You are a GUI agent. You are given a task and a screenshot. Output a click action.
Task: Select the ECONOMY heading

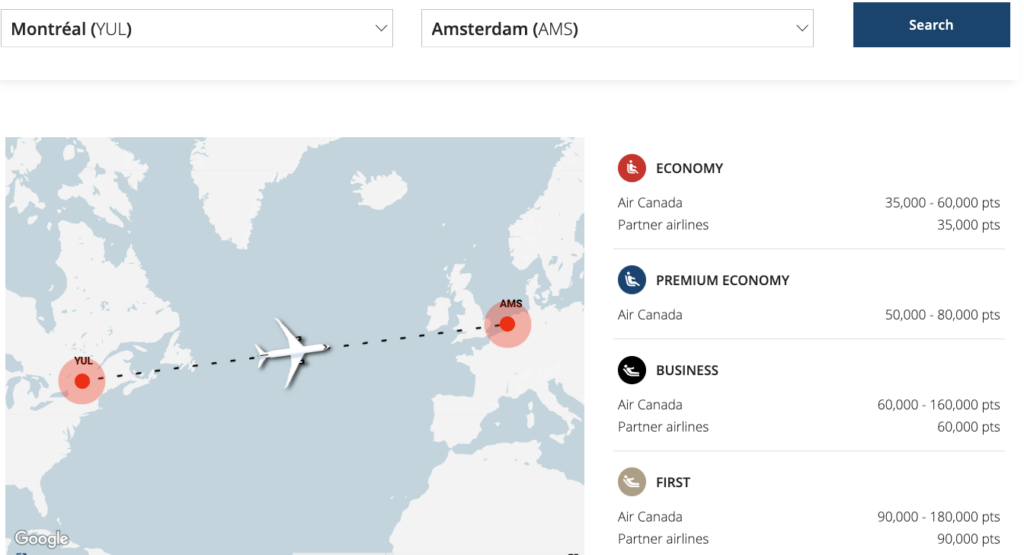[689, 168]
